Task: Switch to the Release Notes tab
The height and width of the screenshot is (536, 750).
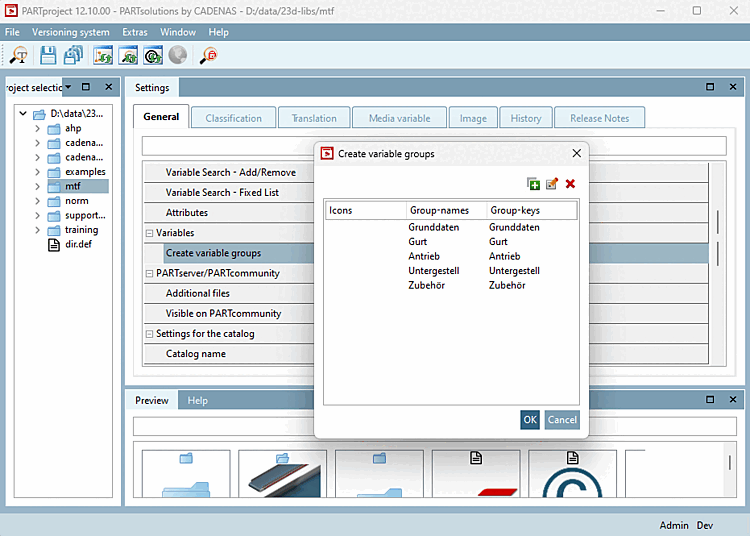Action: 599,118
